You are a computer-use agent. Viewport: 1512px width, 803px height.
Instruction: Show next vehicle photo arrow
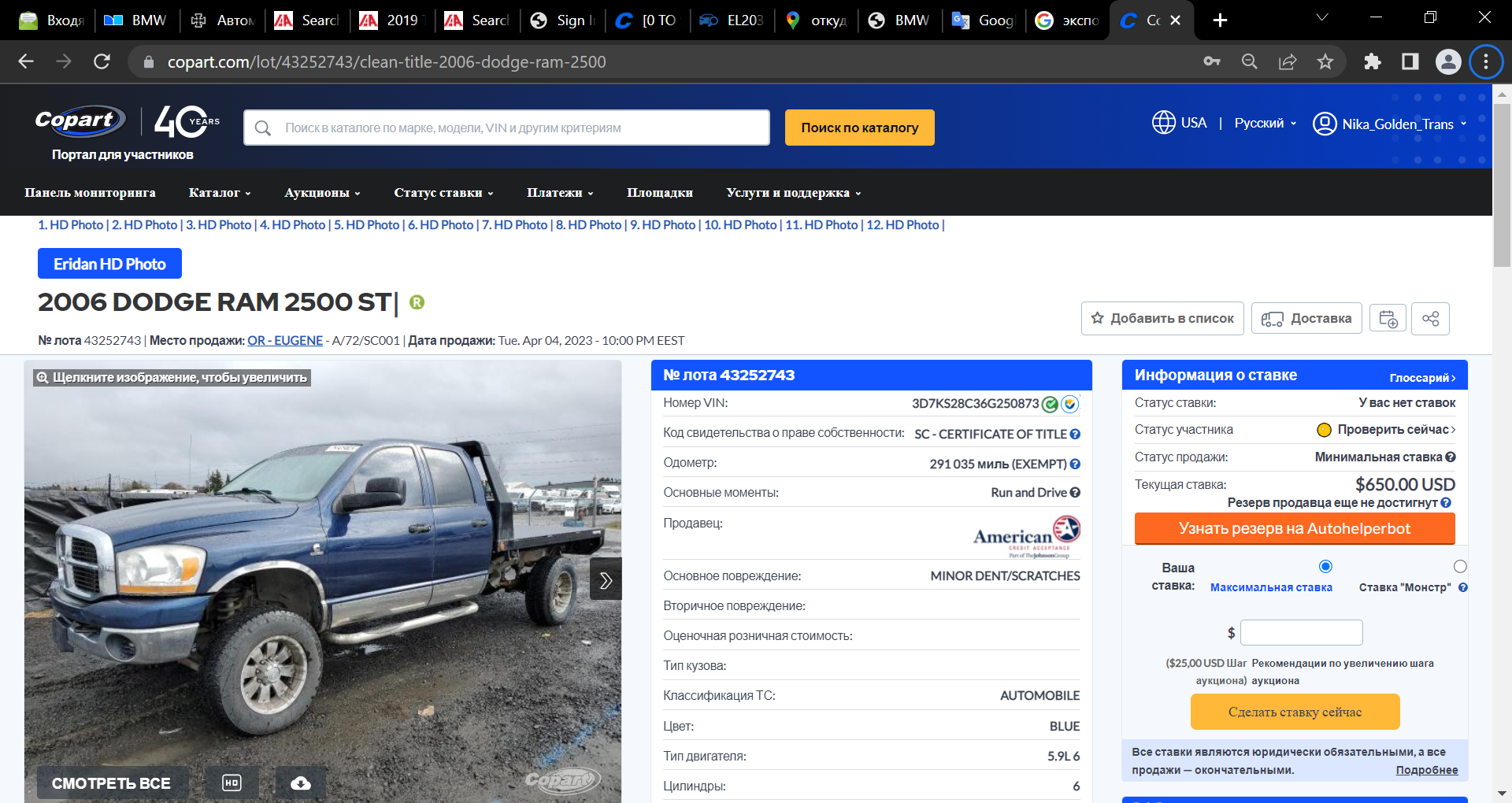pos(606,580)
